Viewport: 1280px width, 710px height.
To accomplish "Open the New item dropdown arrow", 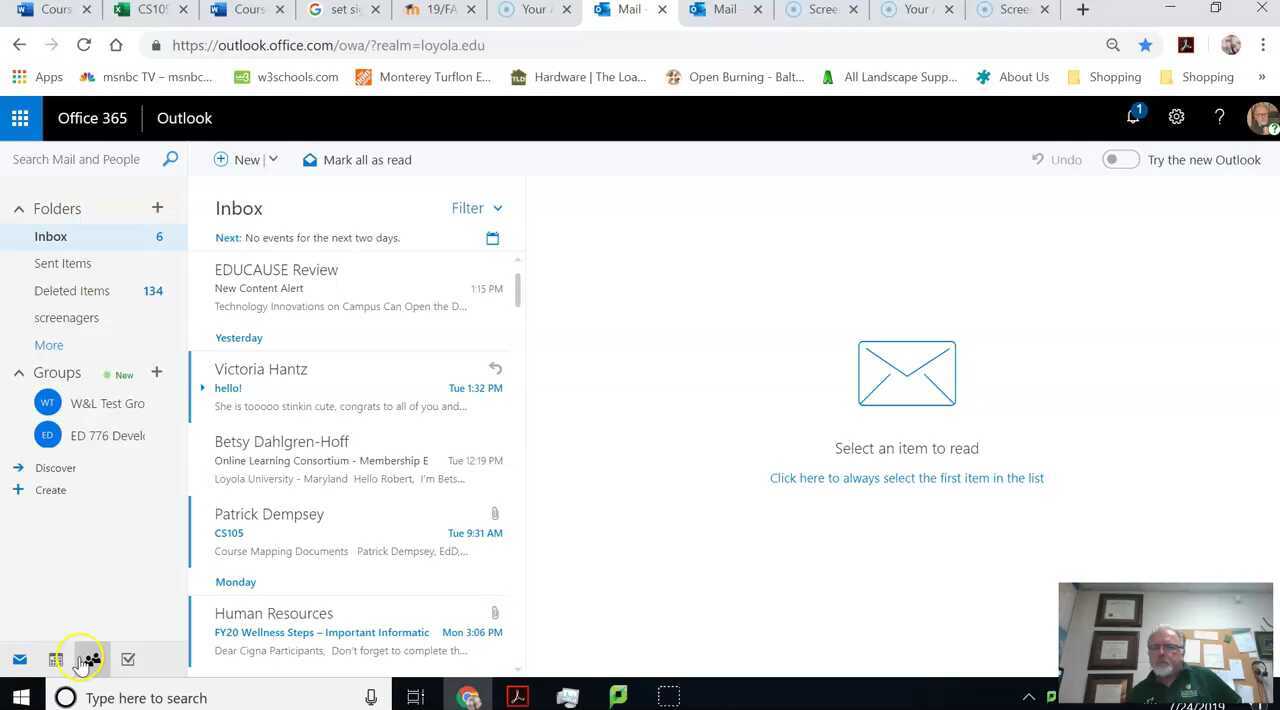I will click(273, 159).
